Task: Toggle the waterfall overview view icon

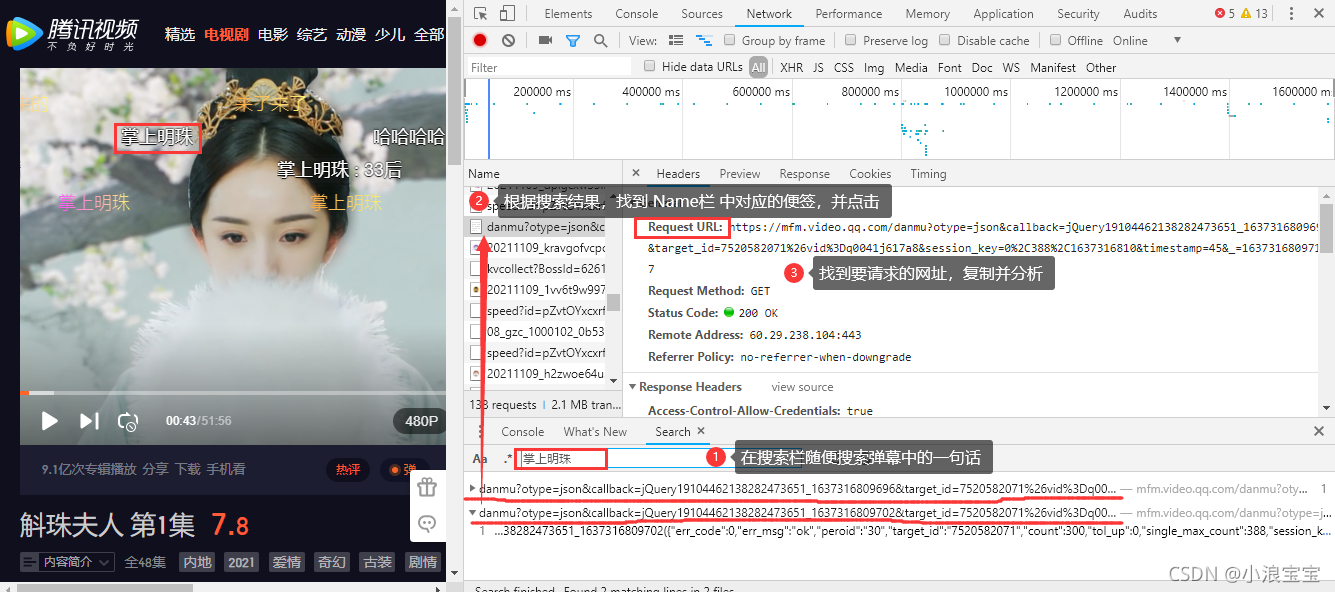Action: click(704, 40)
